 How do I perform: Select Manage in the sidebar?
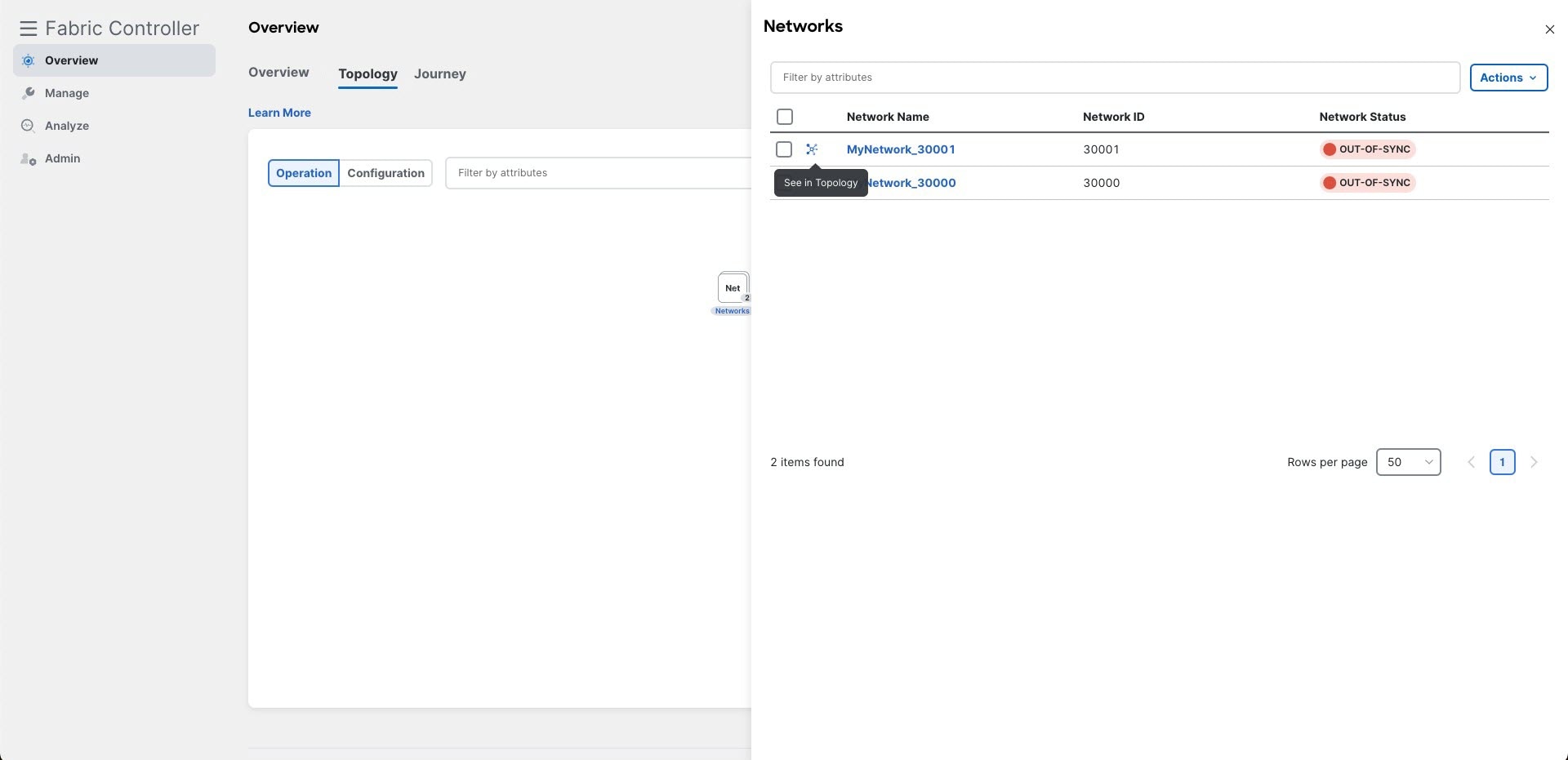click(x=114, y=93)
